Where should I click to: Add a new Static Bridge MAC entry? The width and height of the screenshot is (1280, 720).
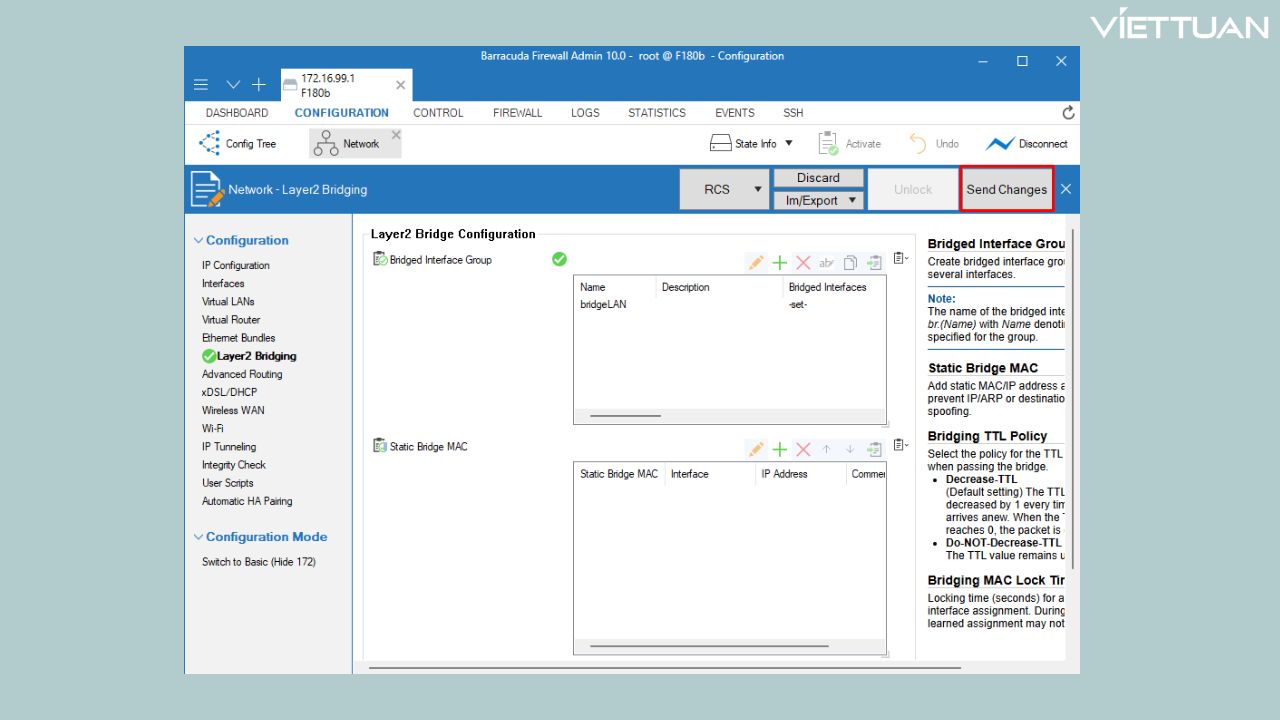779,450
